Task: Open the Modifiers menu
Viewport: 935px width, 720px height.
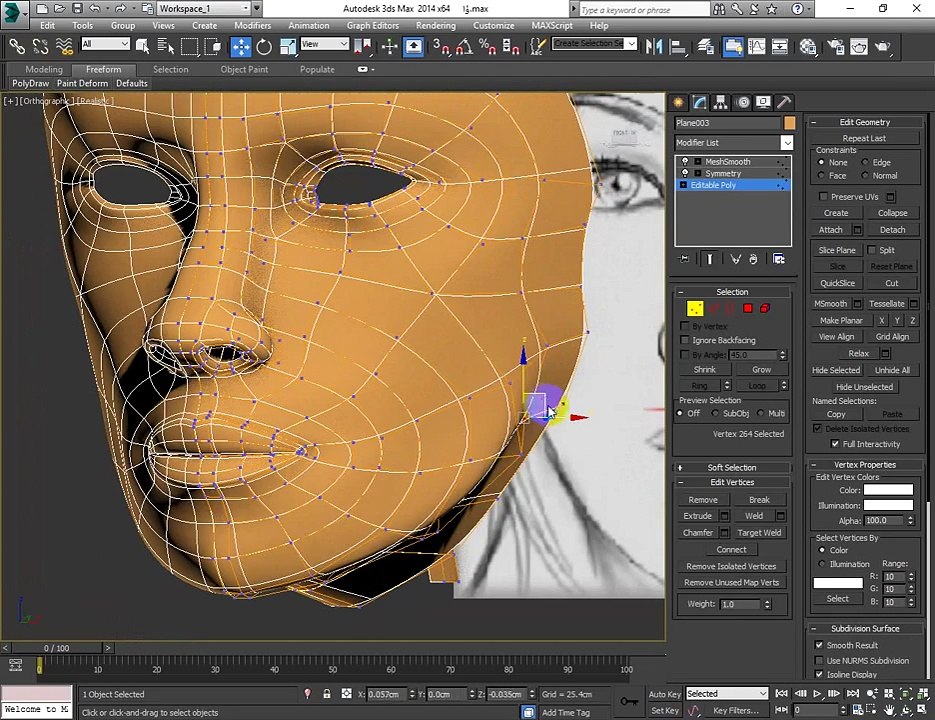Action: click(x=252, y=26)
